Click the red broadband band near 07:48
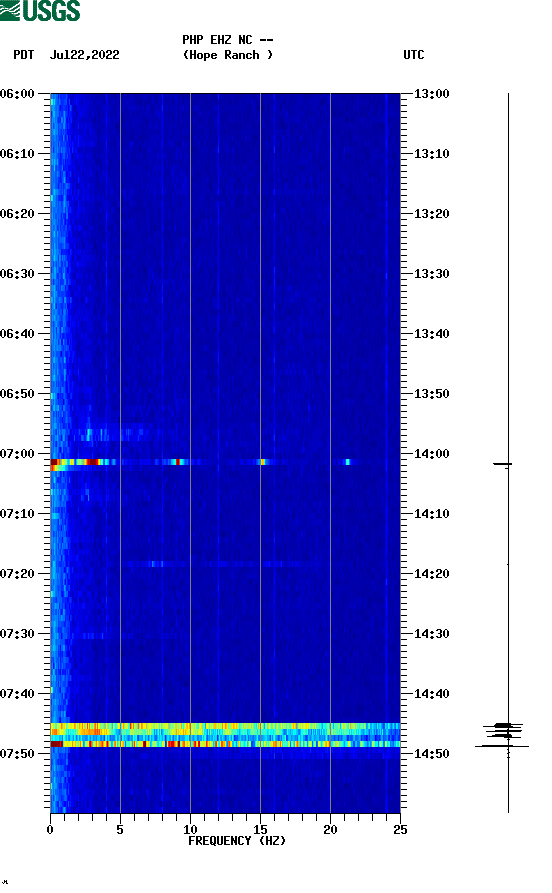Viewport: 552px width, 893px height. (x=226, y=744)
